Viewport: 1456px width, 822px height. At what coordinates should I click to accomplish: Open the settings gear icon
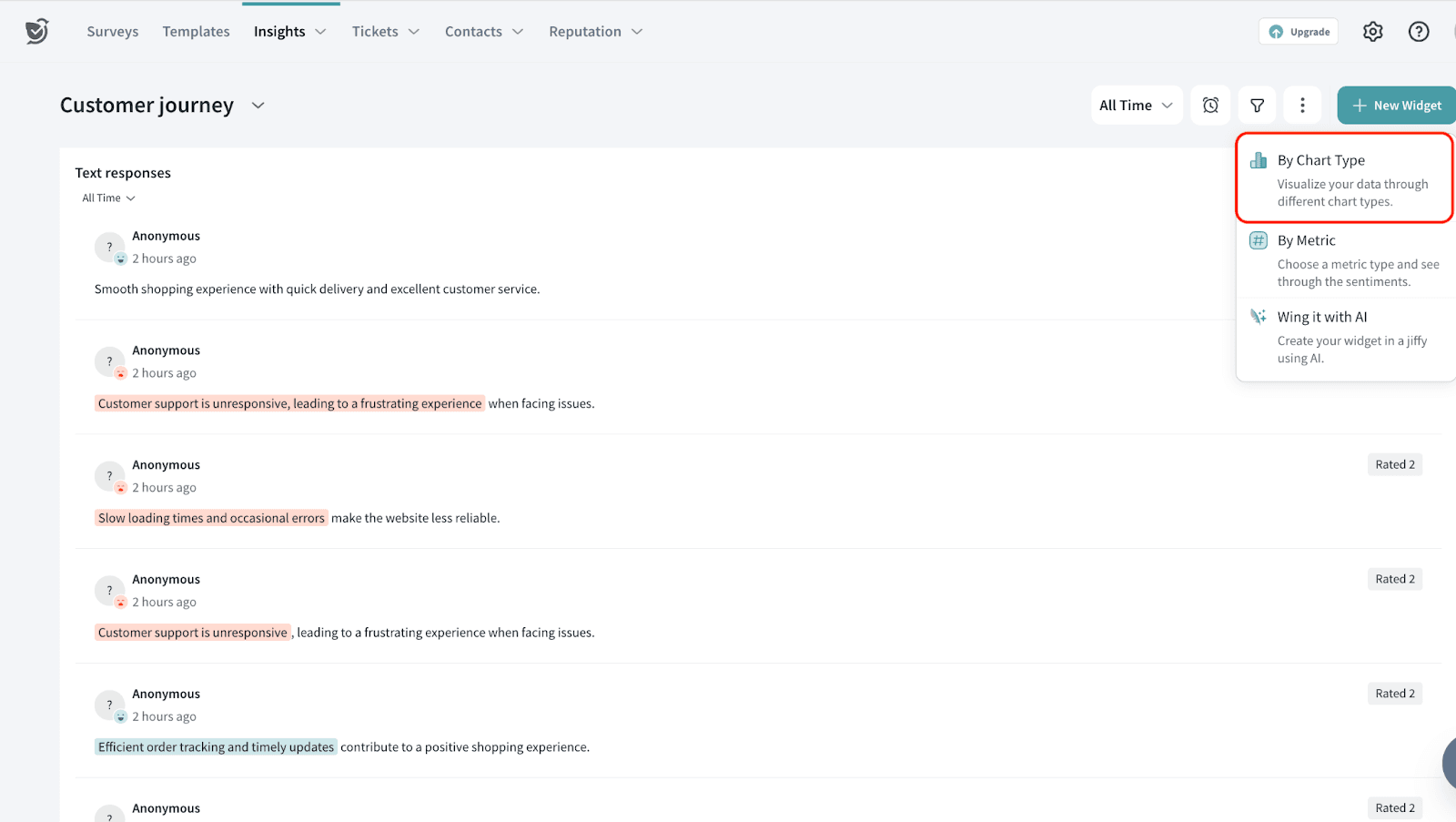(x=1372, y=32)
